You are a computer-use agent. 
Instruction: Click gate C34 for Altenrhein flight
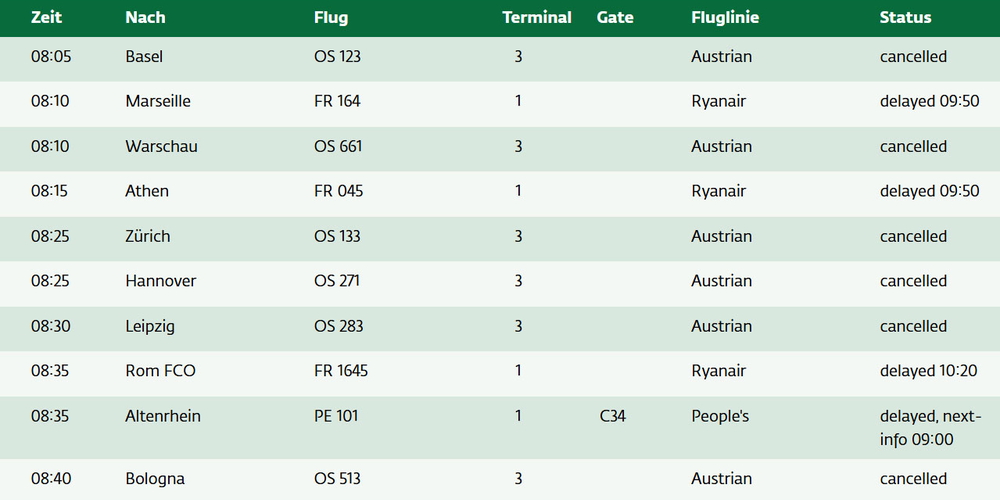(611, 416)
